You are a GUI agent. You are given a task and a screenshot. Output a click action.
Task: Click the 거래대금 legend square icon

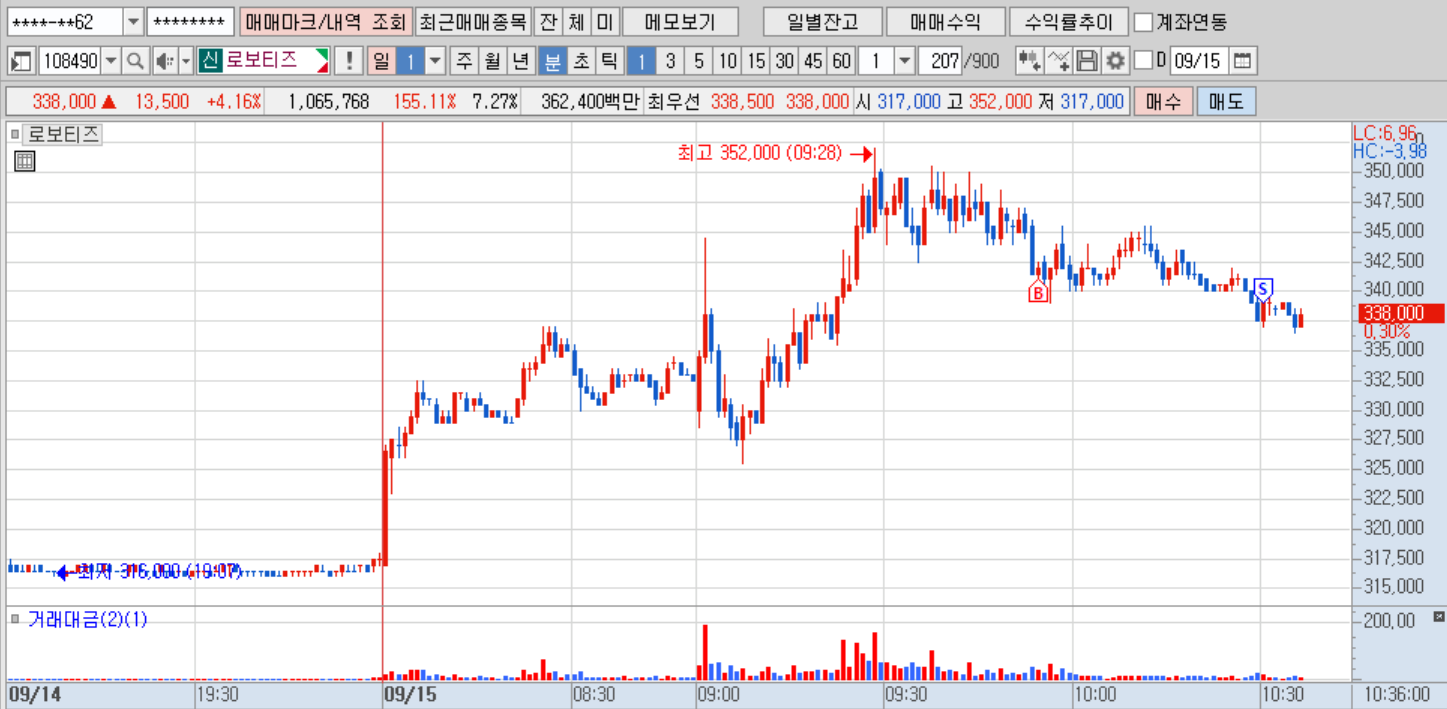14,620
